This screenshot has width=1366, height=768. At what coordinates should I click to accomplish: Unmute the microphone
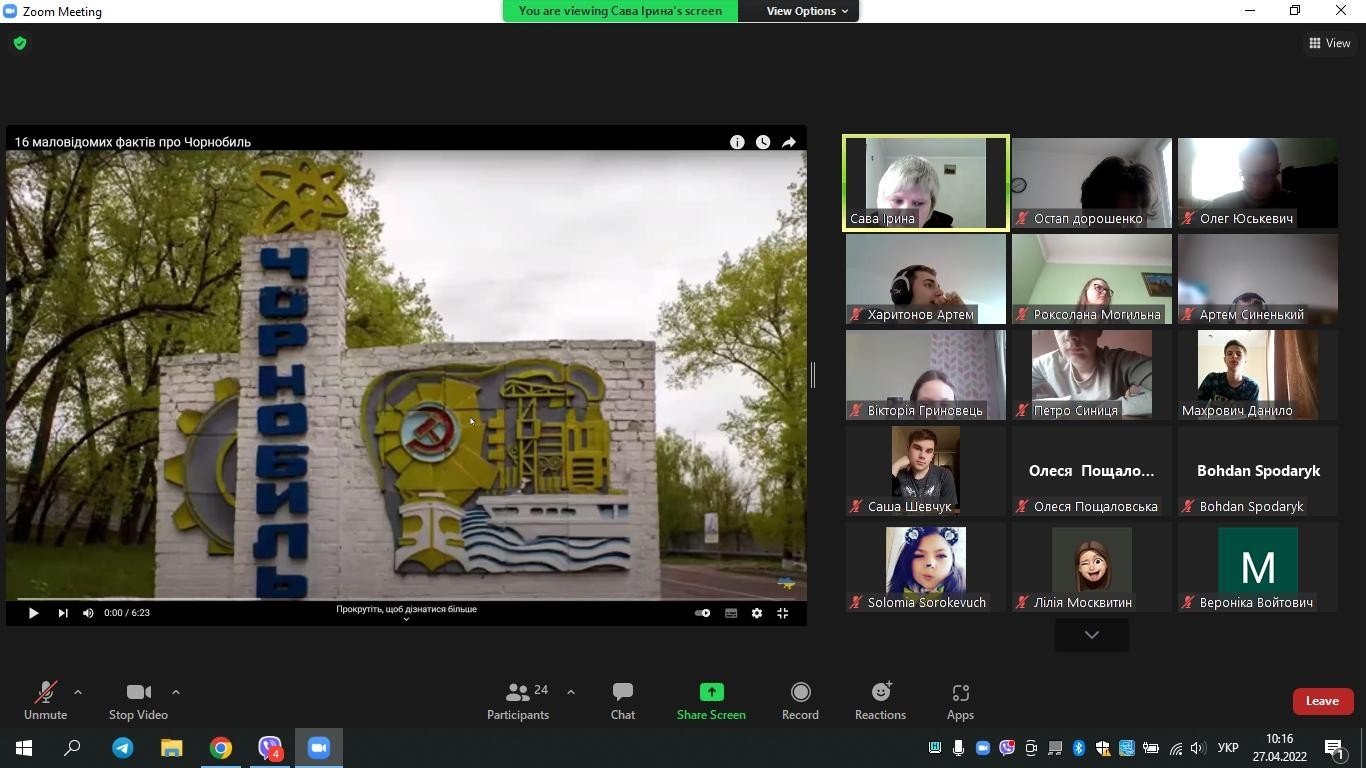pos(45,700)
